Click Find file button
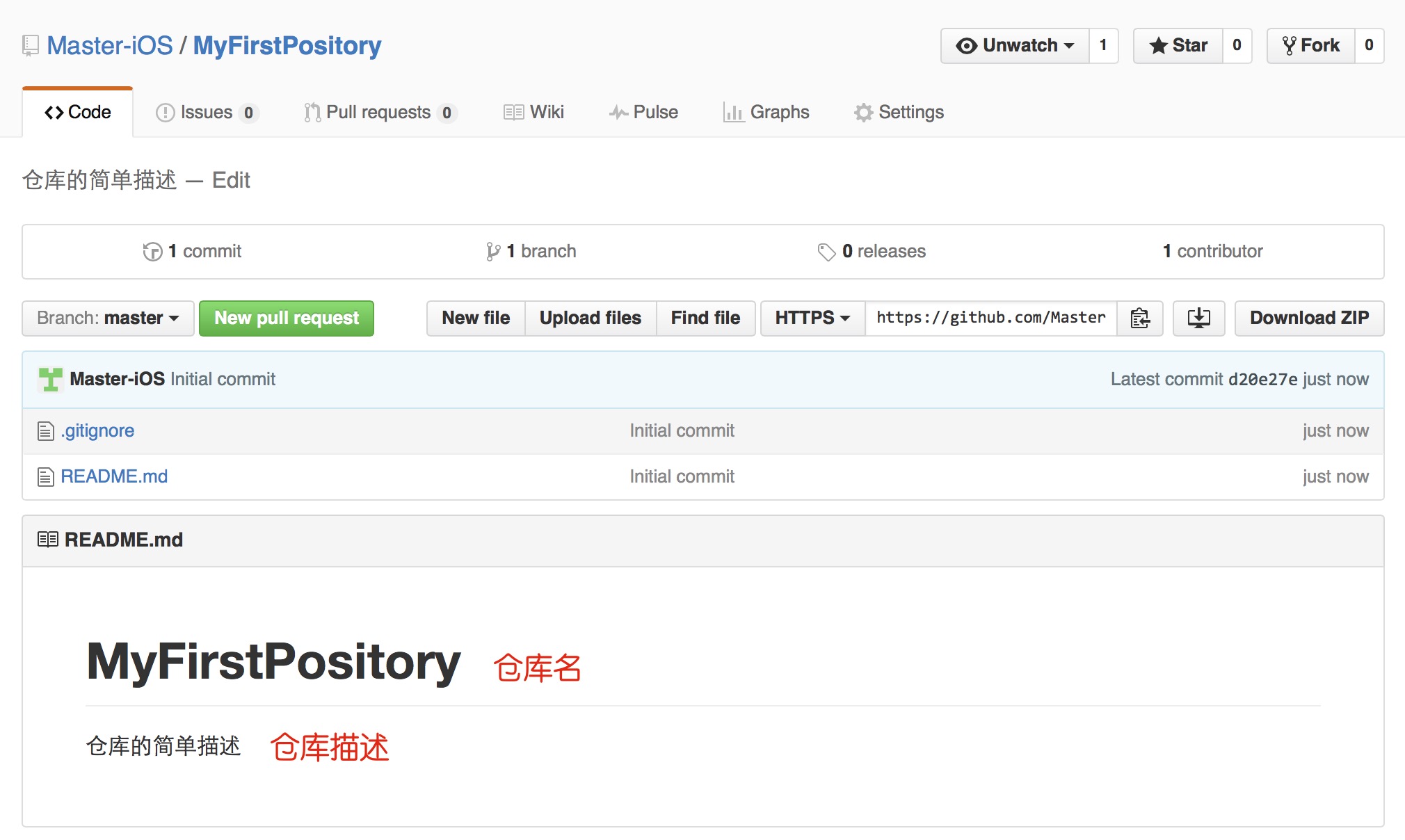 pyautogui.click(x=705, y=318)
